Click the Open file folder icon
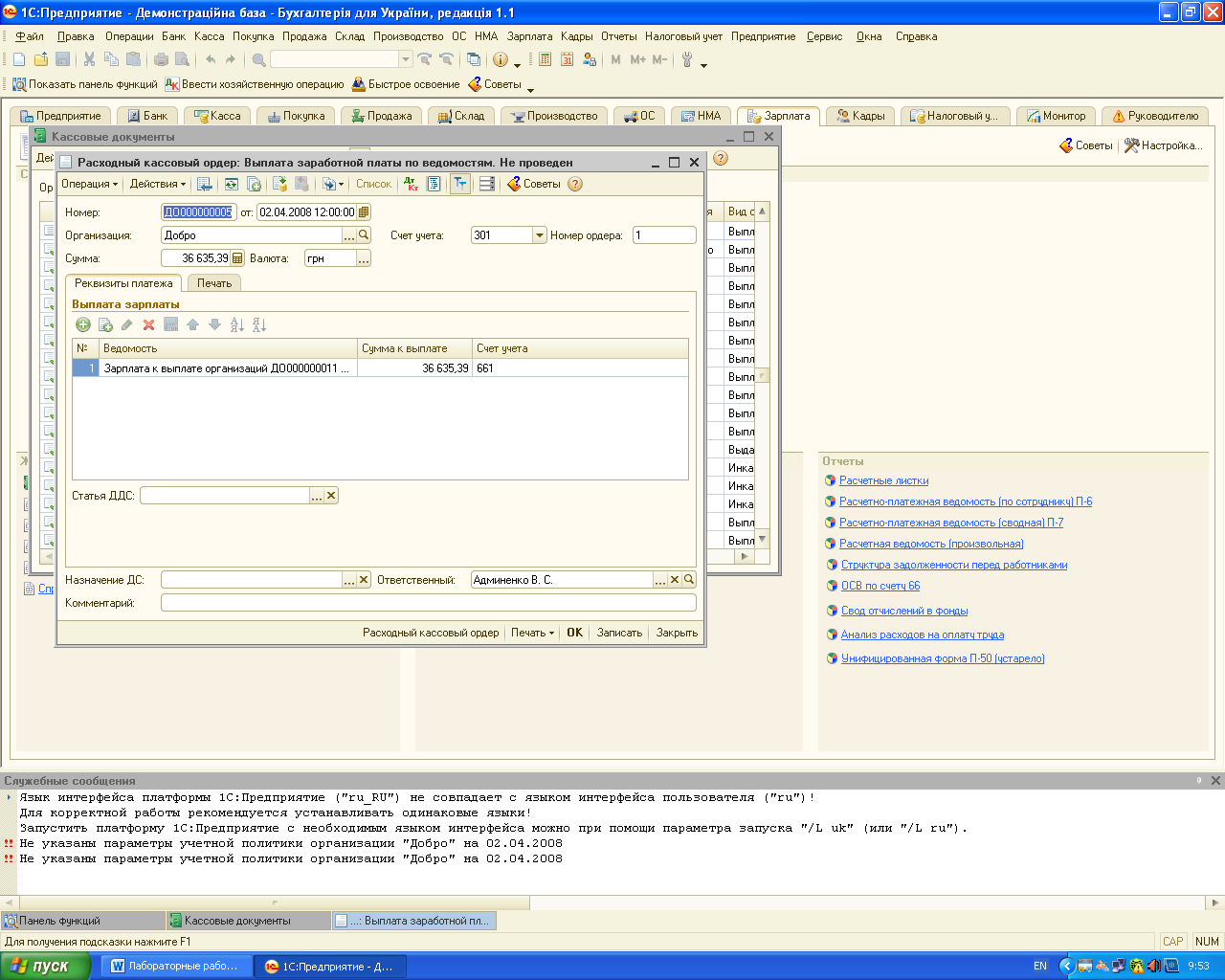Viewport: 1225px width, 980px height. pos(41,59)
